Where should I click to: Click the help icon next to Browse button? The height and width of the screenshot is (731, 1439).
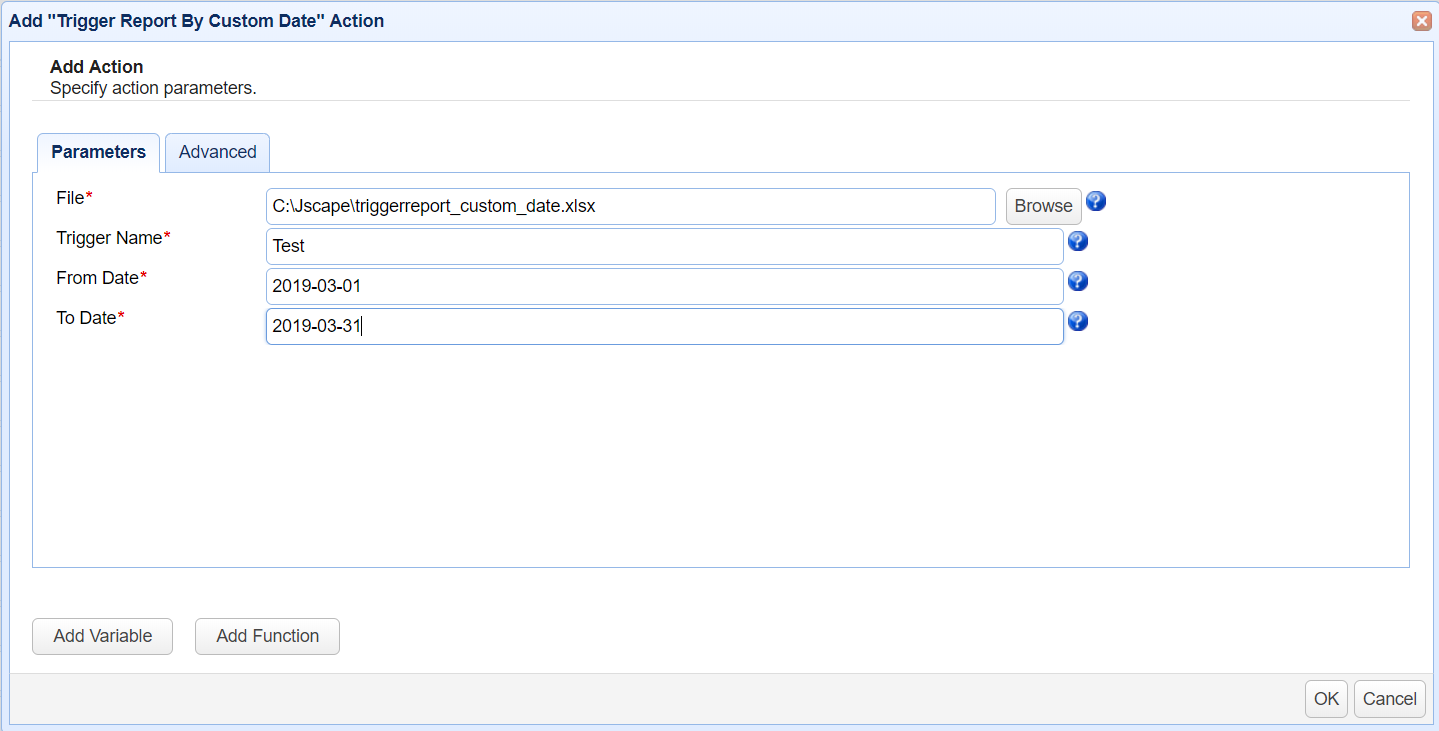[1096, 202]
